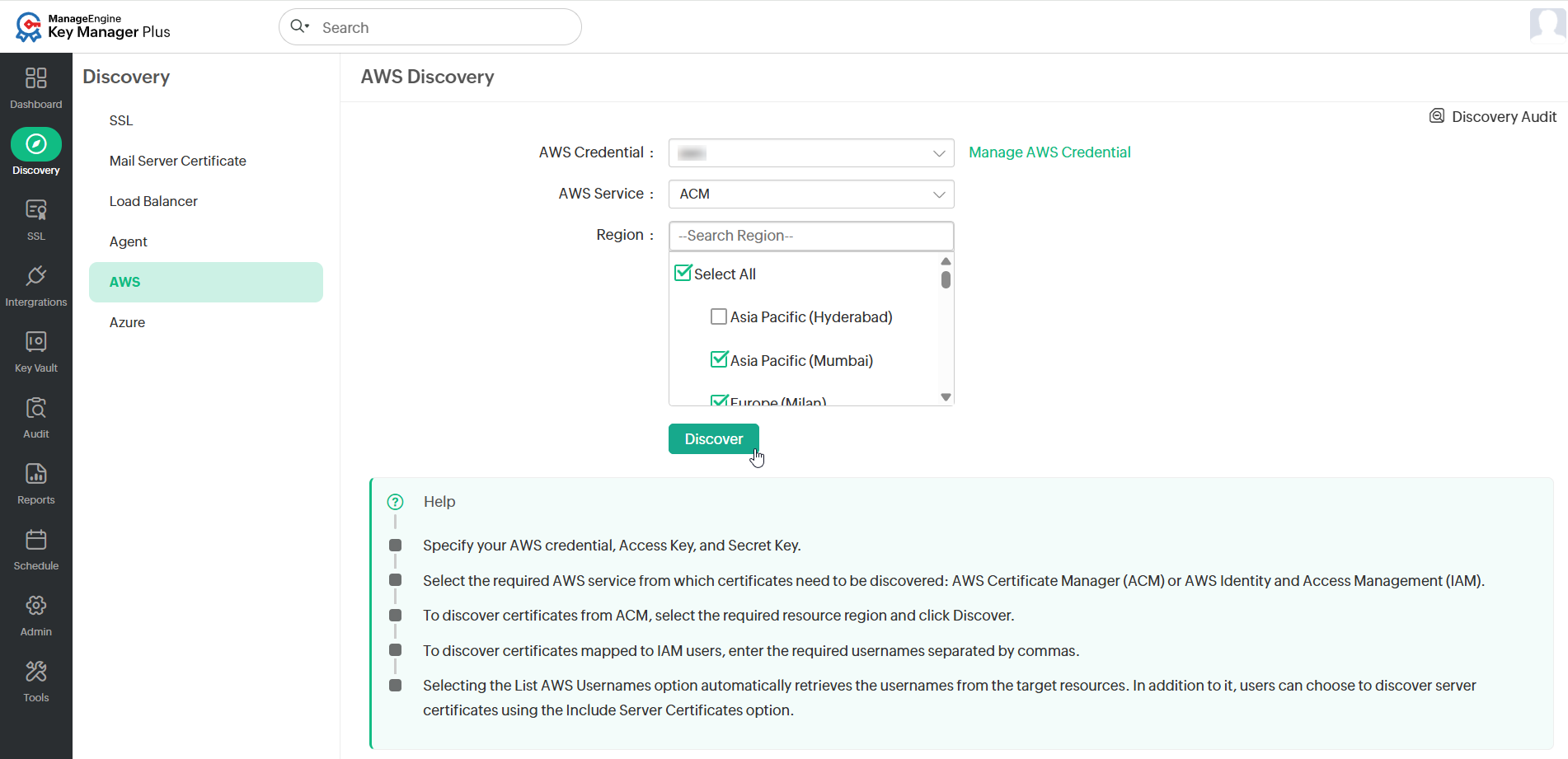This screenshot has height=759, width=1568.
Task: Open the Tools wrench icon
Action: [35, 671]
